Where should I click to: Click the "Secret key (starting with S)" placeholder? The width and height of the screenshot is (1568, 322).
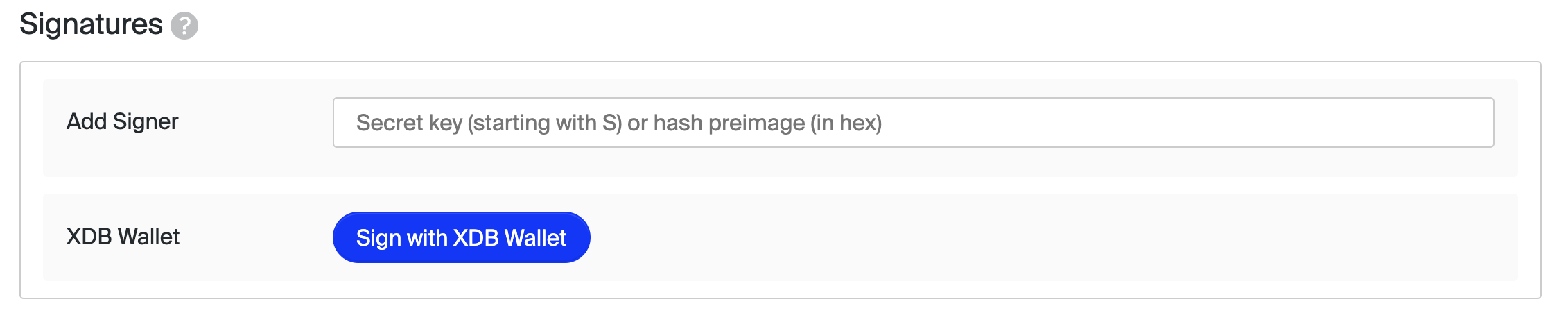tap(489, 123)
